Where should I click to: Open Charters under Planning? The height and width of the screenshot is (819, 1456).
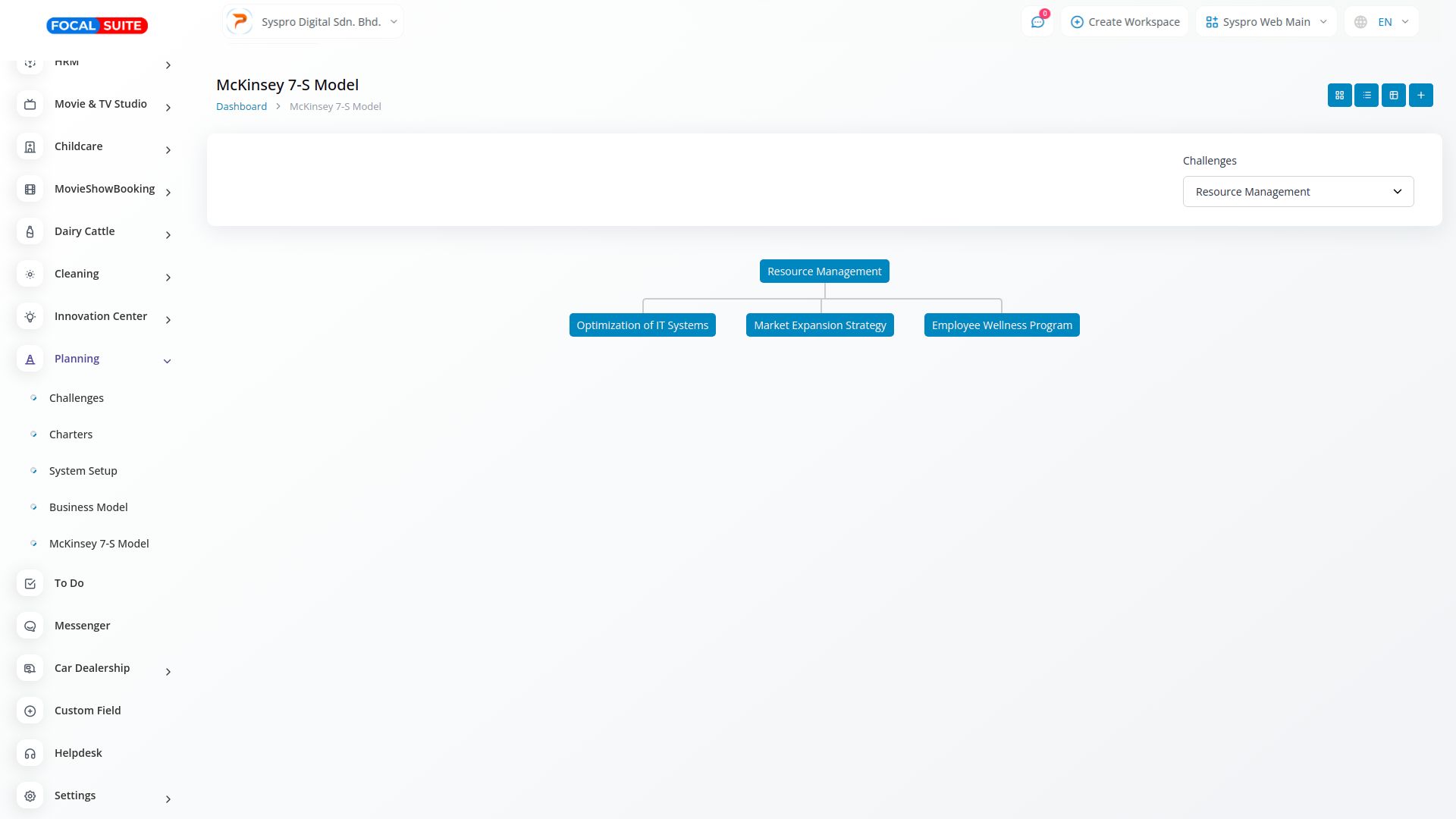pyautogui.click(x=71, y=435)
